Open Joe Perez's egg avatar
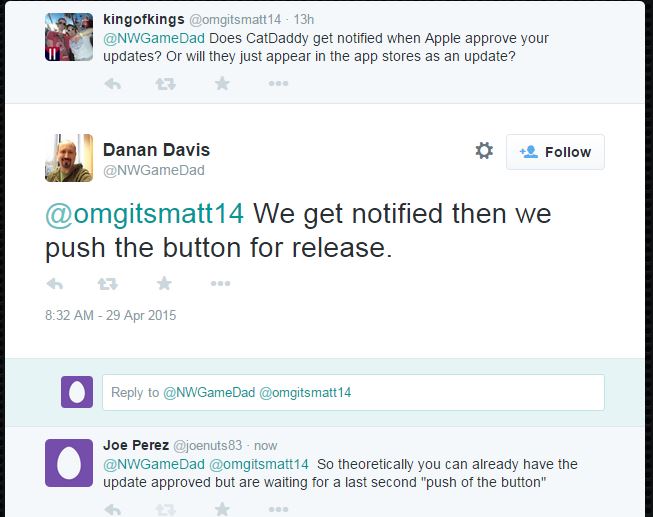The width and height of the screenshot is (653, 517). click(x=69, y=463)
